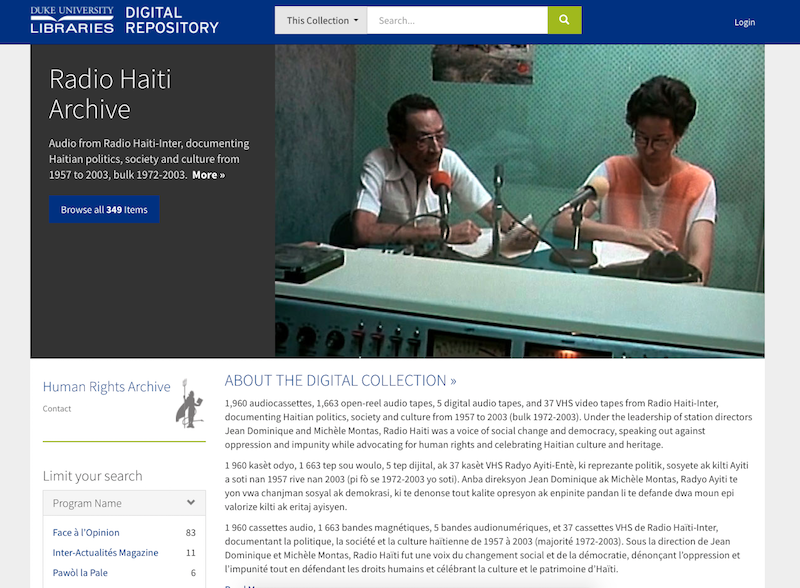This screenshot has width=800, height=588.
Task: Filter by Pawòl la Pale program
Action: coord(80,573)
